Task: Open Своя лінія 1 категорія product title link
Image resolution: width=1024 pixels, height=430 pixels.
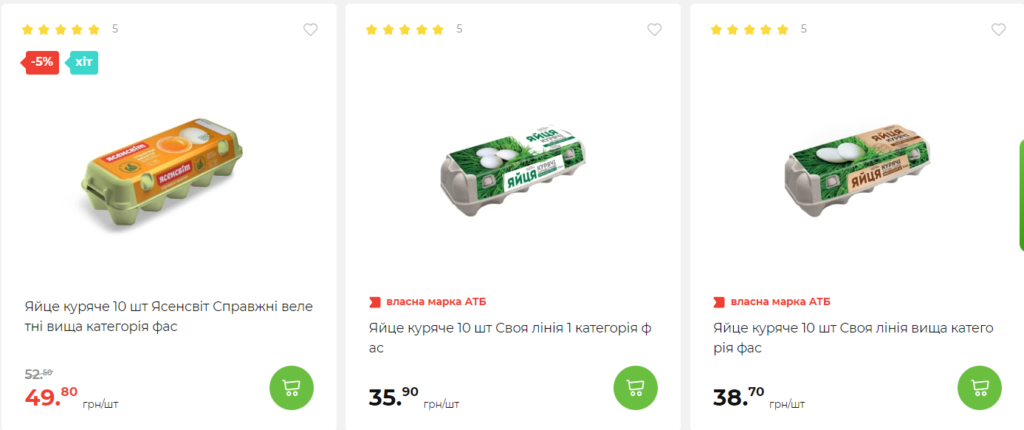Action: (510, 337)
